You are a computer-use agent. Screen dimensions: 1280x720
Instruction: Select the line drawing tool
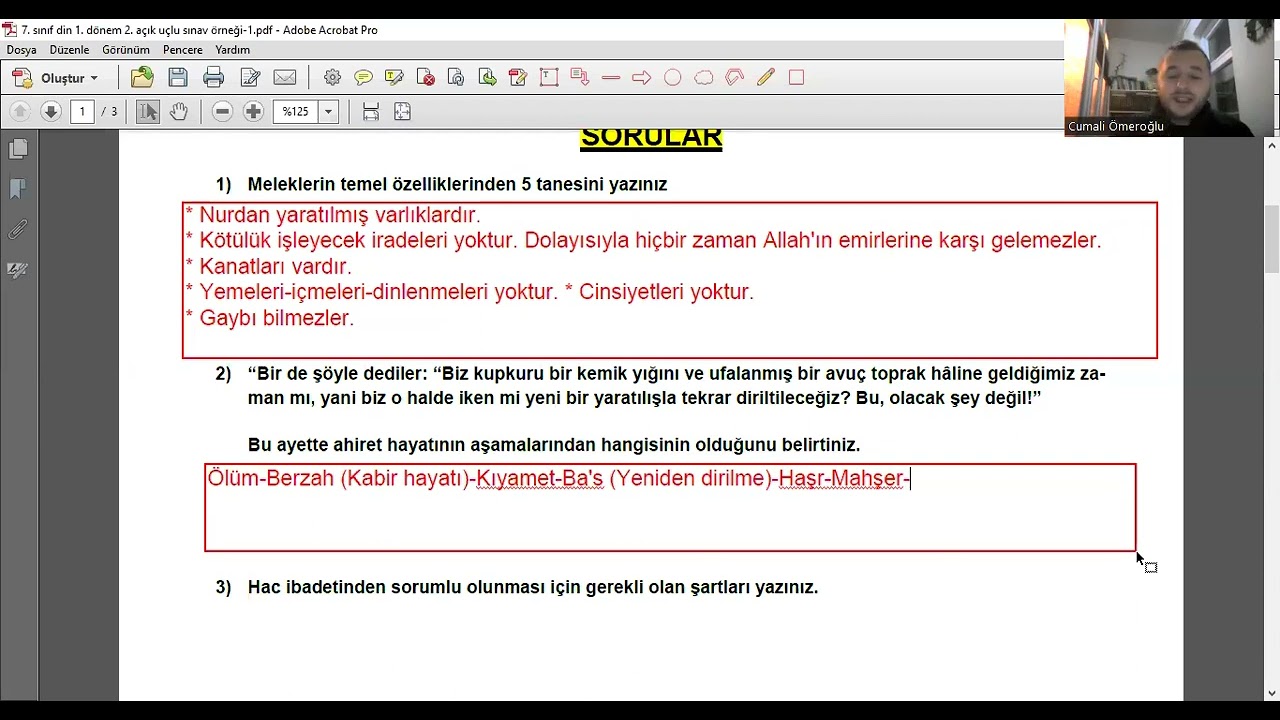coord(611,77)
